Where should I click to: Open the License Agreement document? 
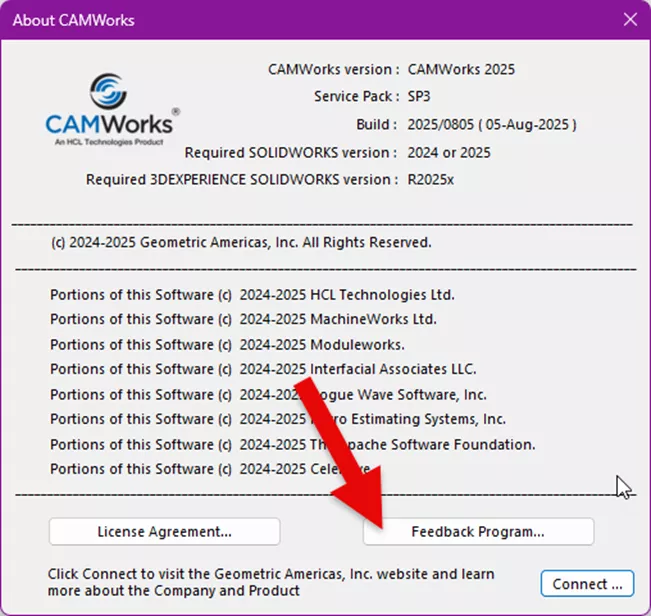(164, 531)
